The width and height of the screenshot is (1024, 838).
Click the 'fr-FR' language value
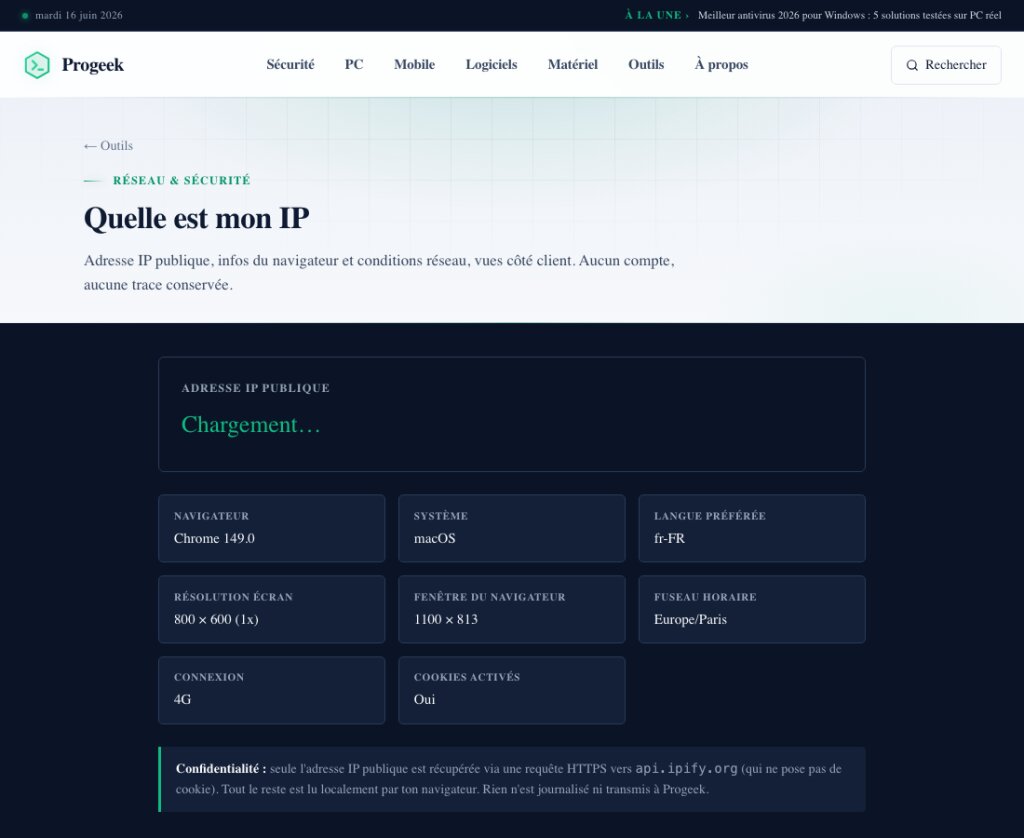pyautogui.click(x=669, y=538)
